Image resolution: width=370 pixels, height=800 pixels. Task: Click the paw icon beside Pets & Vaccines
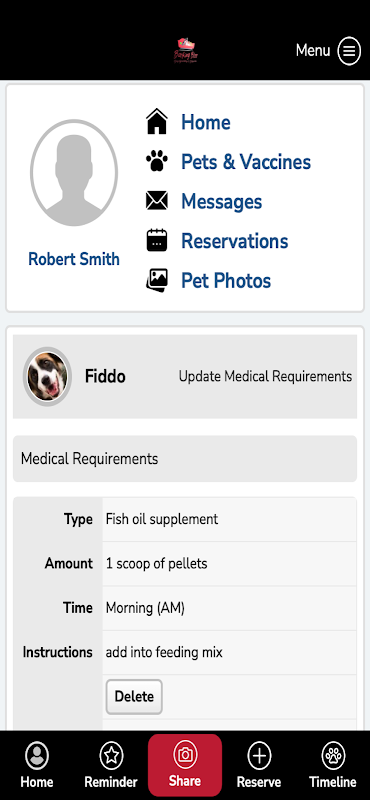pyautogui.click(x=157, y=161)
